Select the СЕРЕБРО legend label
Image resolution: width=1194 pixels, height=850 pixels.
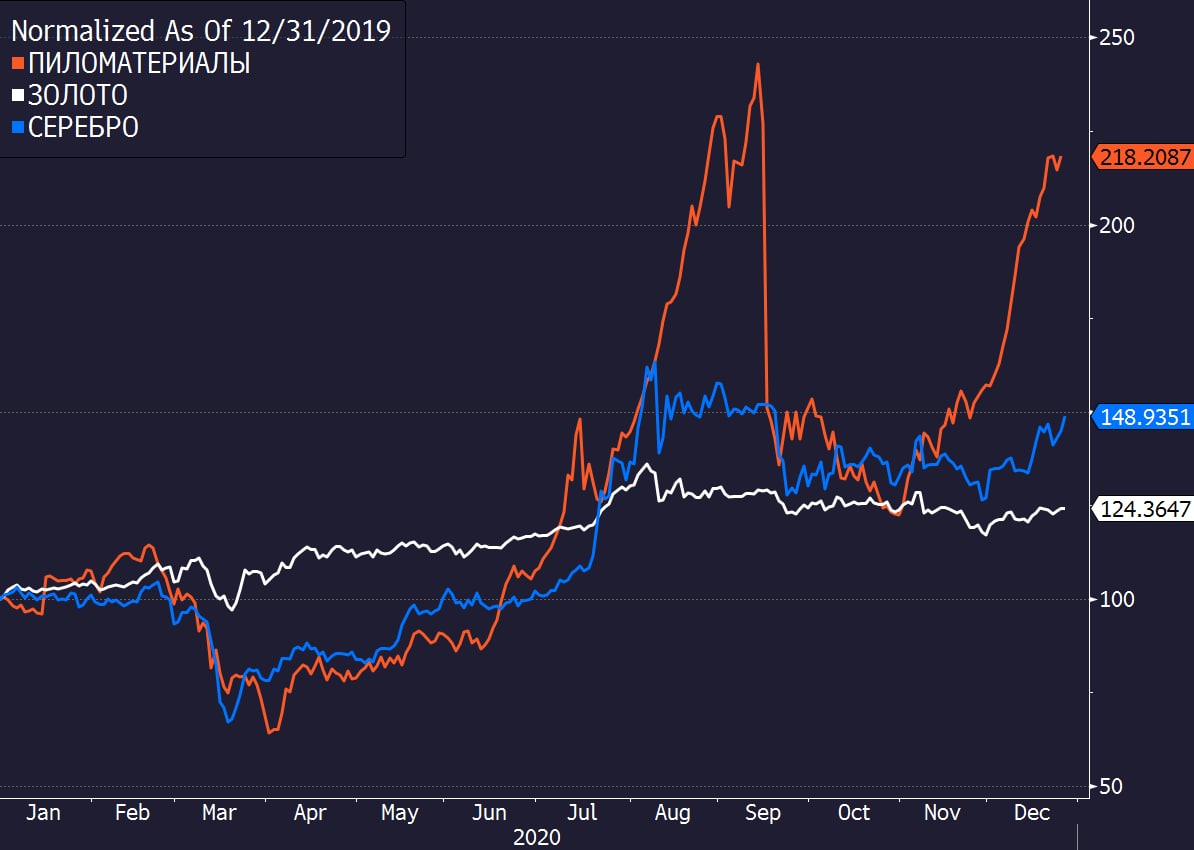tap(83, 128)
